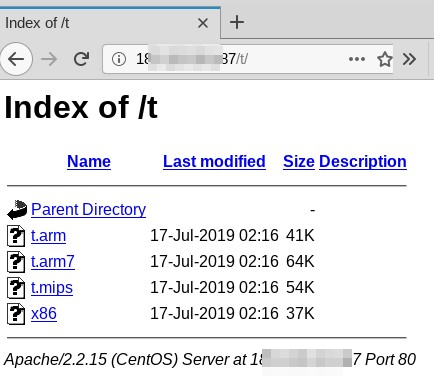The image size is (434, 385).
Task: Go back with the back arrow button
Action: pyautogui.click(x=16, y=59)
